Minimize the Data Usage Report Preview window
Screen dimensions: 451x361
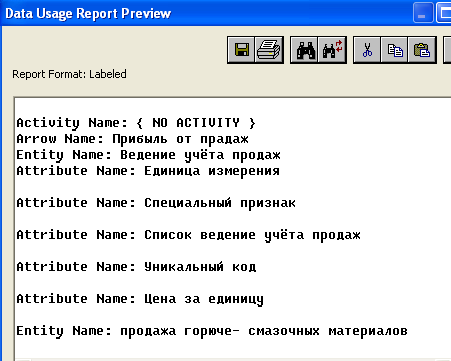[x=423, y=13]
